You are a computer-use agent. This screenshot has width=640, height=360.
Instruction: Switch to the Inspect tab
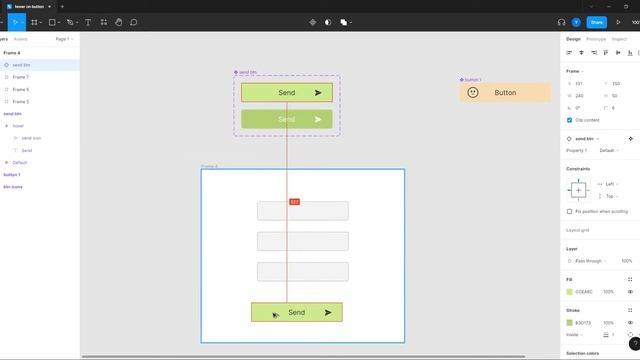[619, 39]
